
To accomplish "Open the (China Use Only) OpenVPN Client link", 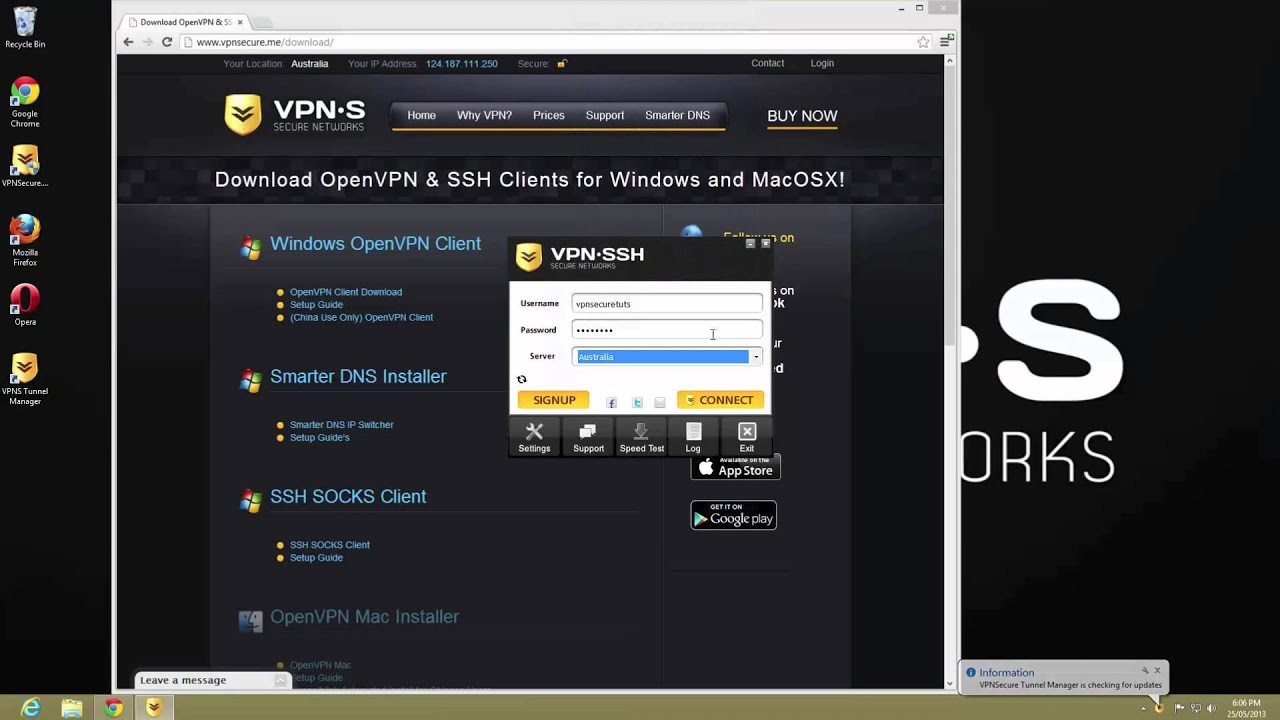I will click(x=361, y=317).
